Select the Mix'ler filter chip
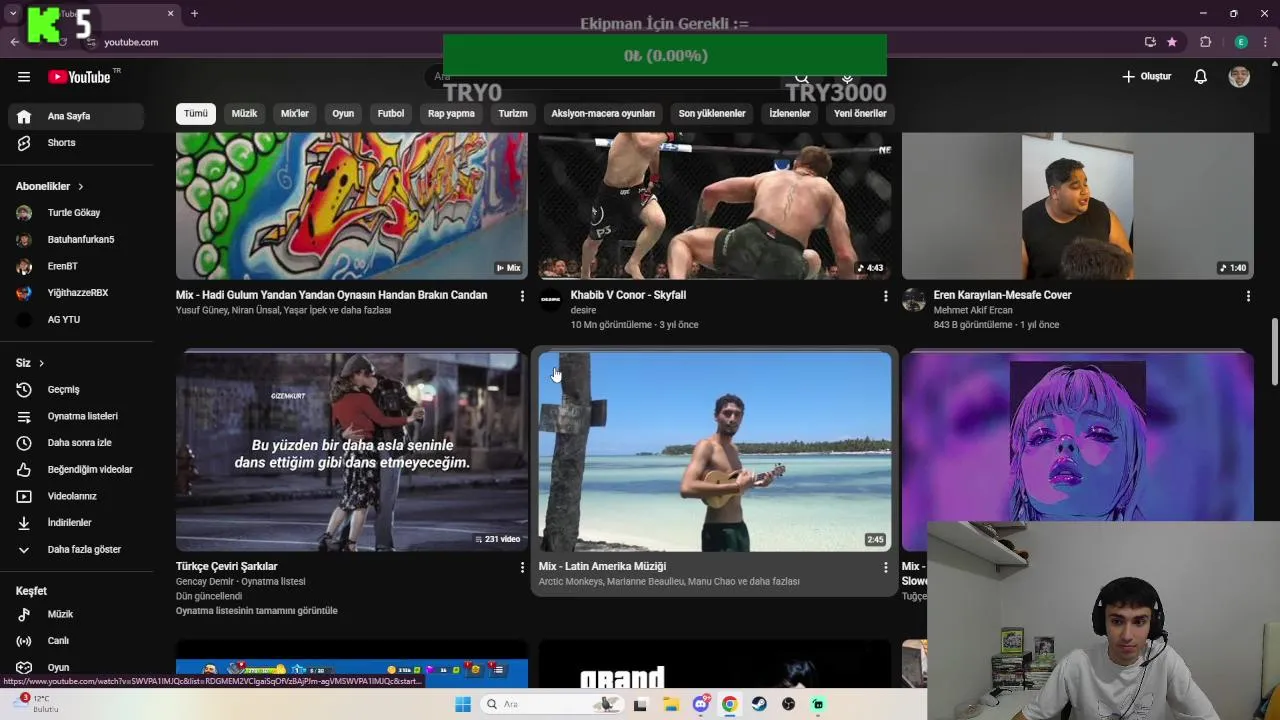Viewport: 1280px width, 720px height. coord(295,114)
